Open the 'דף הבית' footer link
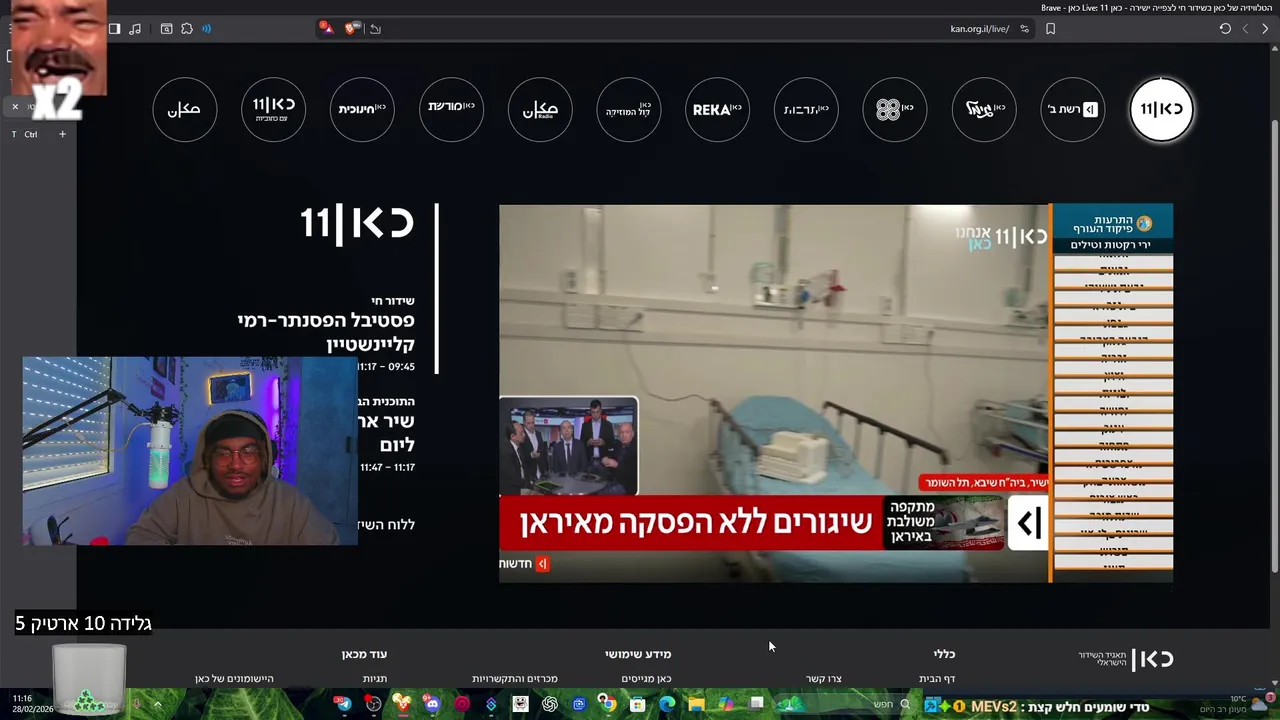Image resolution: width=1280 pixels, height=720 pixels. 937,679
